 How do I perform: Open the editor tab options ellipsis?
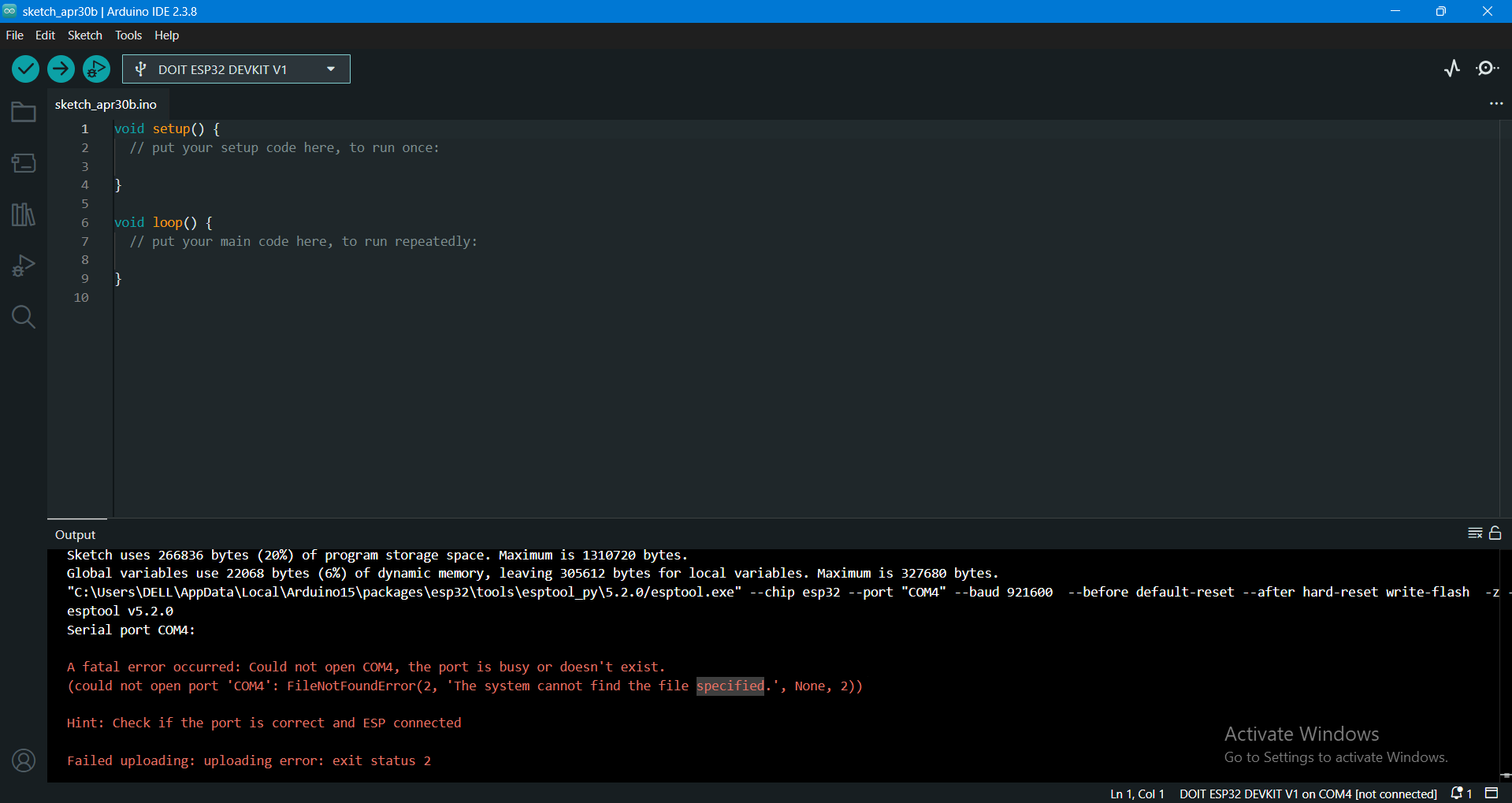(1495, 104)
